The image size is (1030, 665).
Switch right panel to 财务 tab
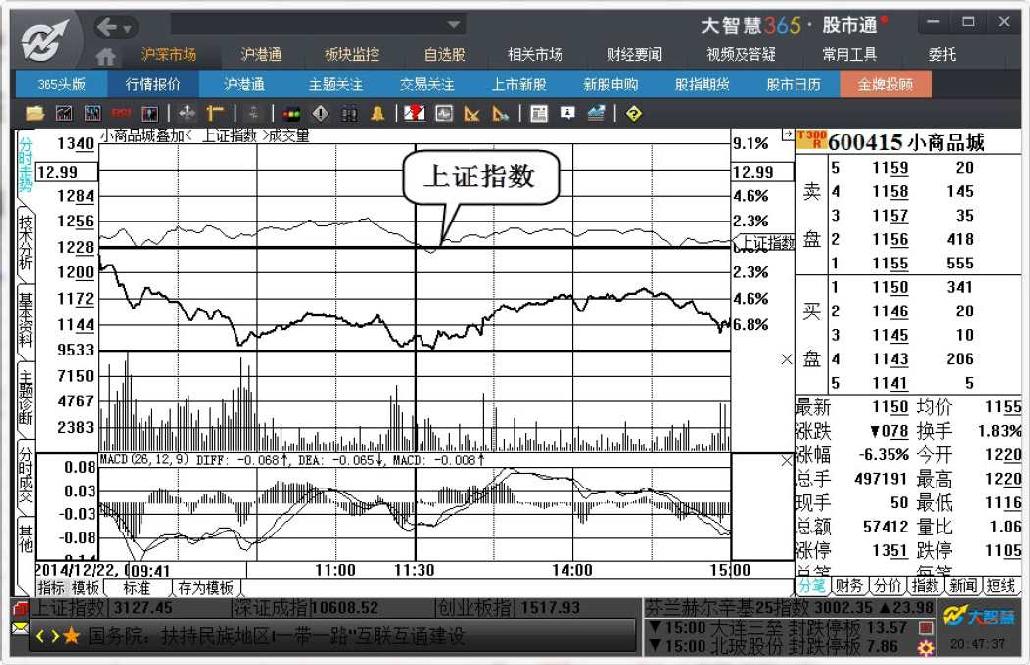(x=850, y=585)
